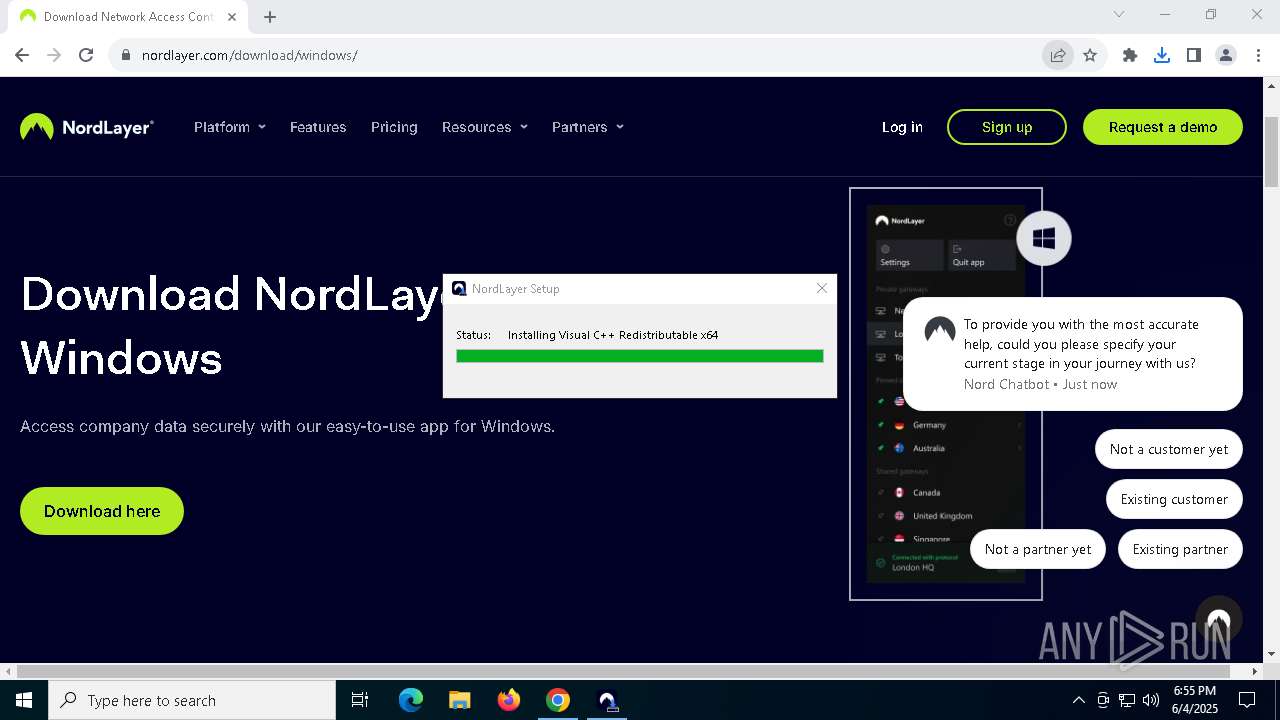Reload the current page
The height and width of the screenshot is (720, 1280).
[86, 55]
